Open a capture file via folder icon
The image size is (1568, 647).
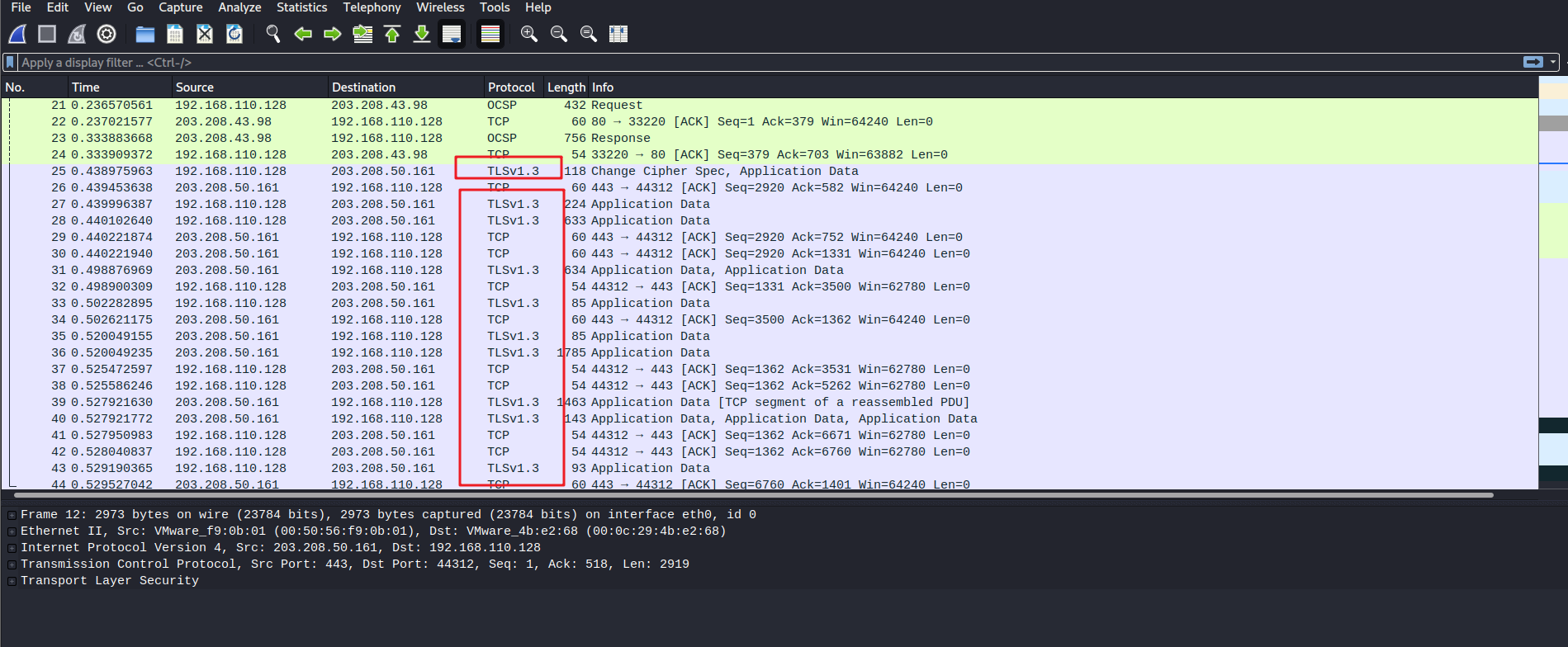pyautogui.click(x=145, y=34)
